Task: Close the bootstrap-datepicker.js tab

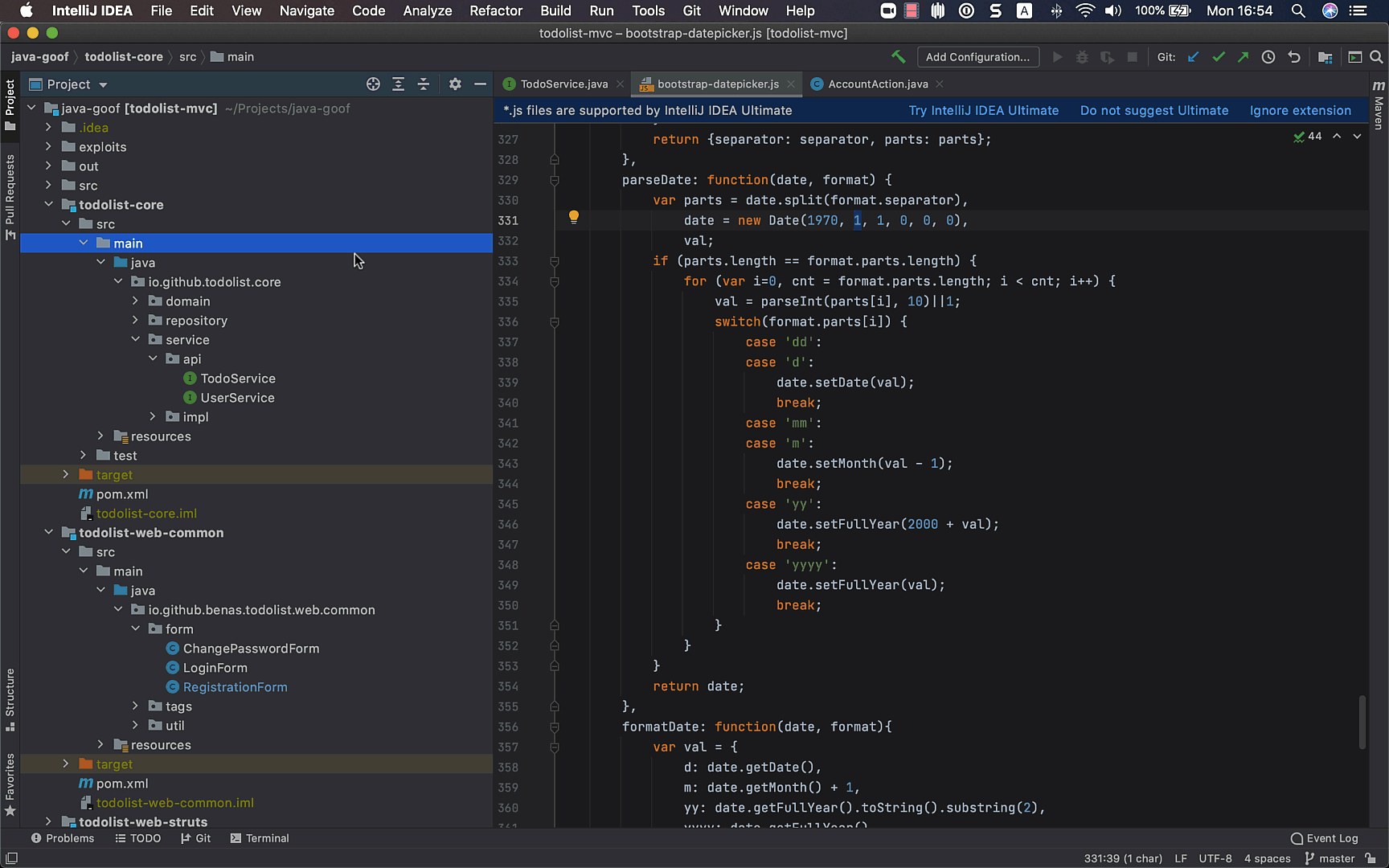Action: [791, 84]
